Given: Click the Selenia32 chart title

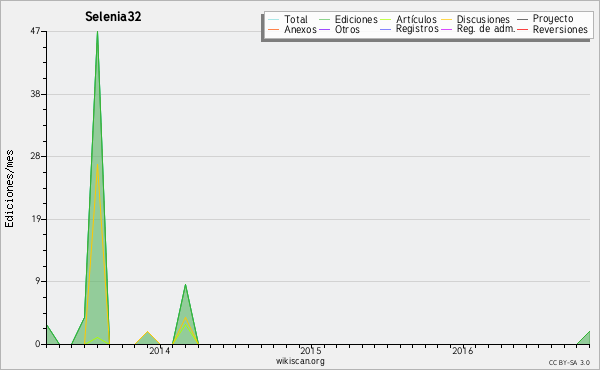Looking at the screenshot, I should 113,16.
